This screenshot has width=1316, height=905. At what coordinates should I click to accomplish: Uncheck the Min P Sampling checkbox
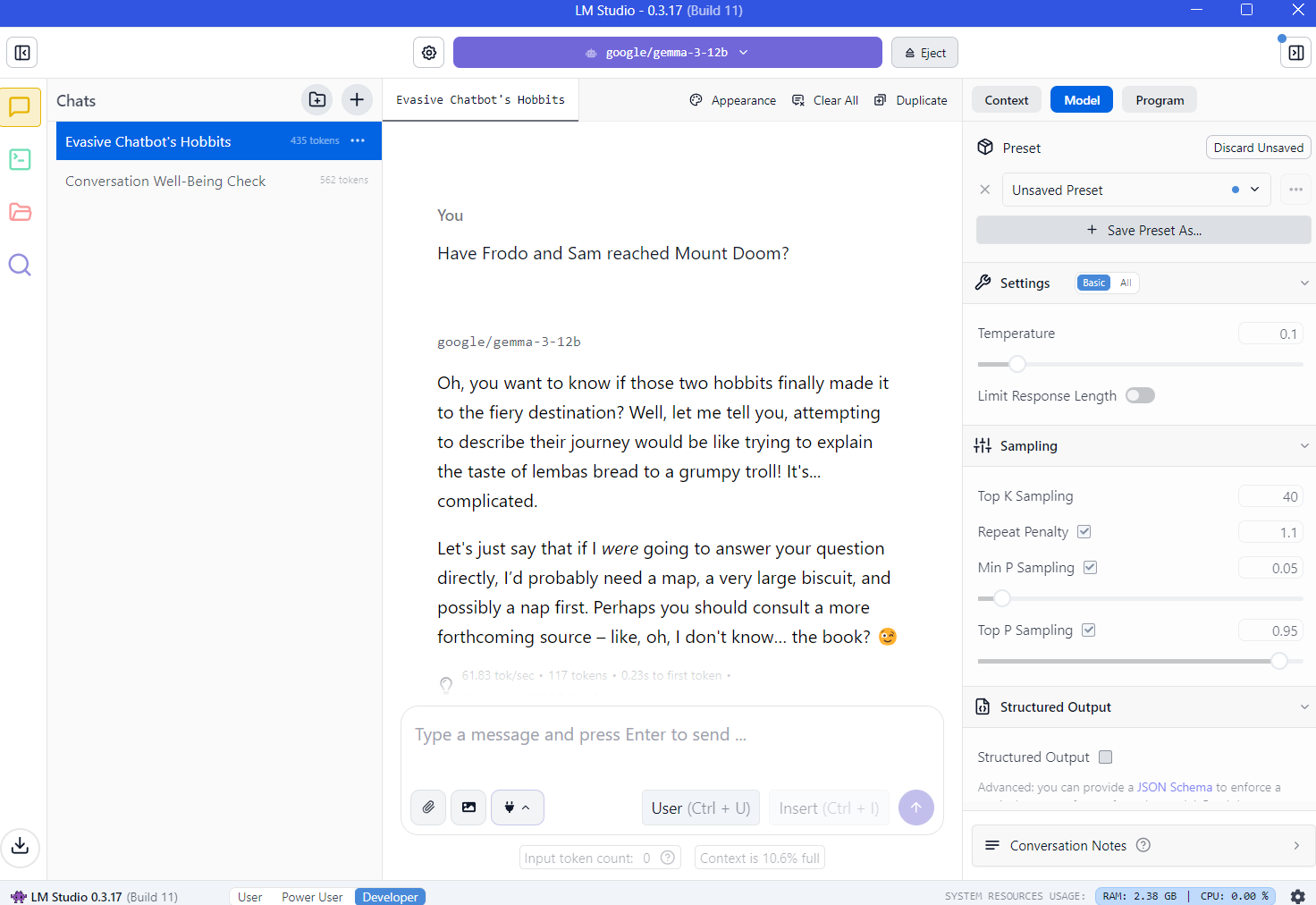tap(1090, 567)
